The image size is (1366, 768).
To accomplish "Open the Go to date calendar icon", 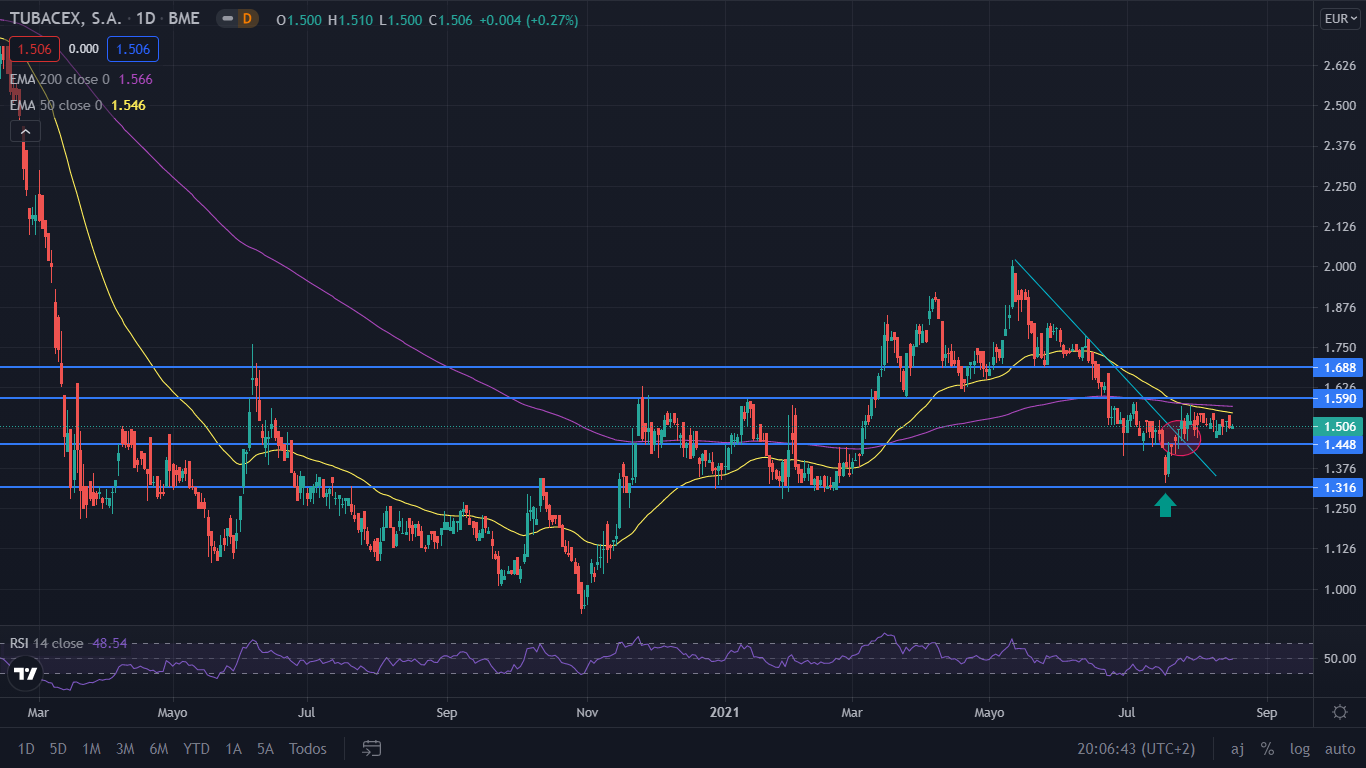I will [372, 748].
